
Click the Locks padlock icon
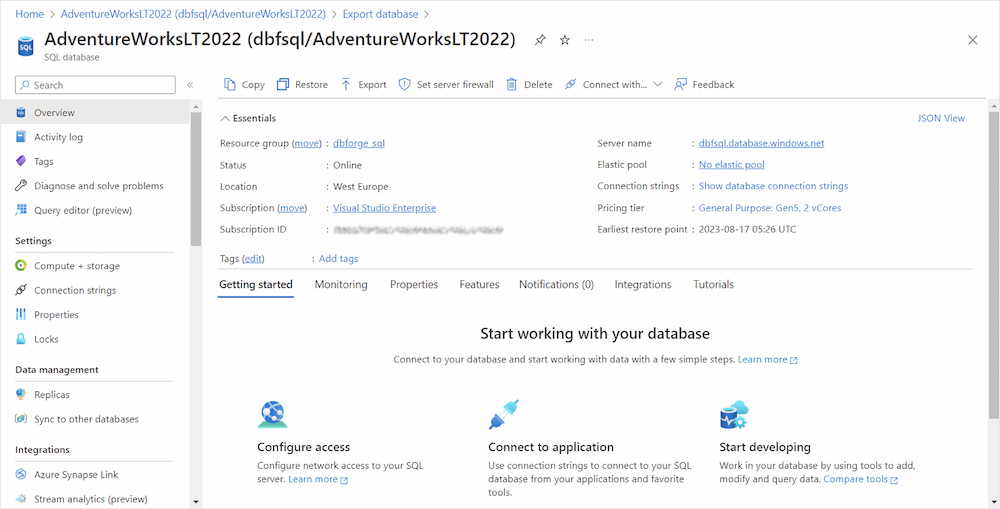tap(21, 339)
